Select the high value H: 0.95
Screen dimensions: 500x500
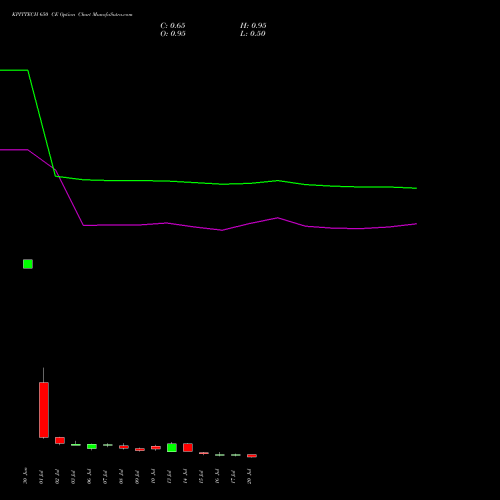pos(253,26)
